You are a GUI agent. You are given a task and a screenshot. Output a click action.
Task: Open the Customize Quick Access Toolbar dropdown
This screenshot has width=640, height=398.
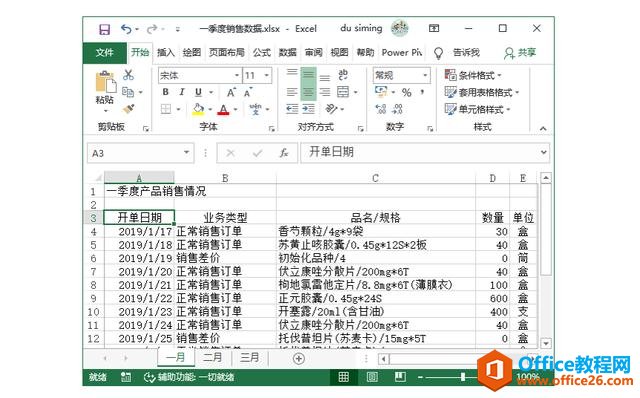tap(178, 29)
